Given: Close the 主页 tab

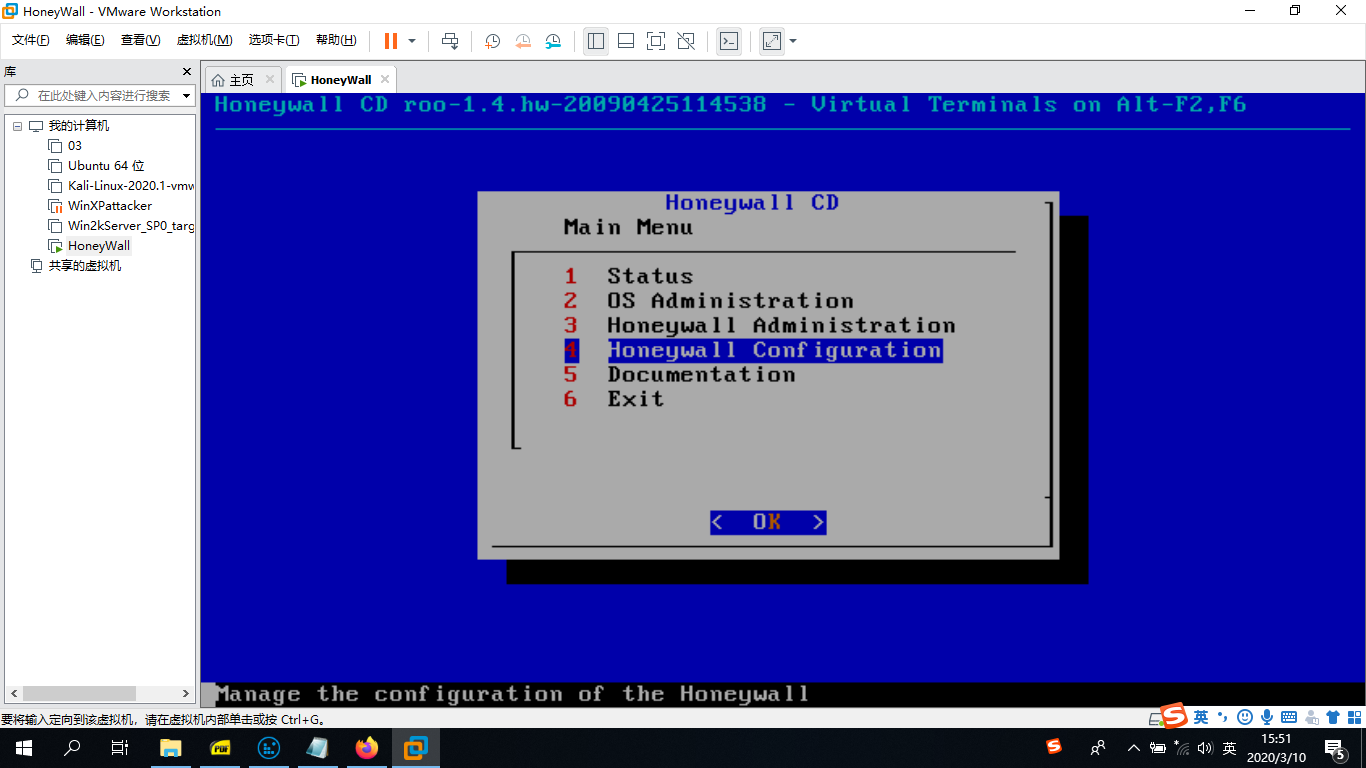Looking at the screenshot, I should tap(269, 80).
